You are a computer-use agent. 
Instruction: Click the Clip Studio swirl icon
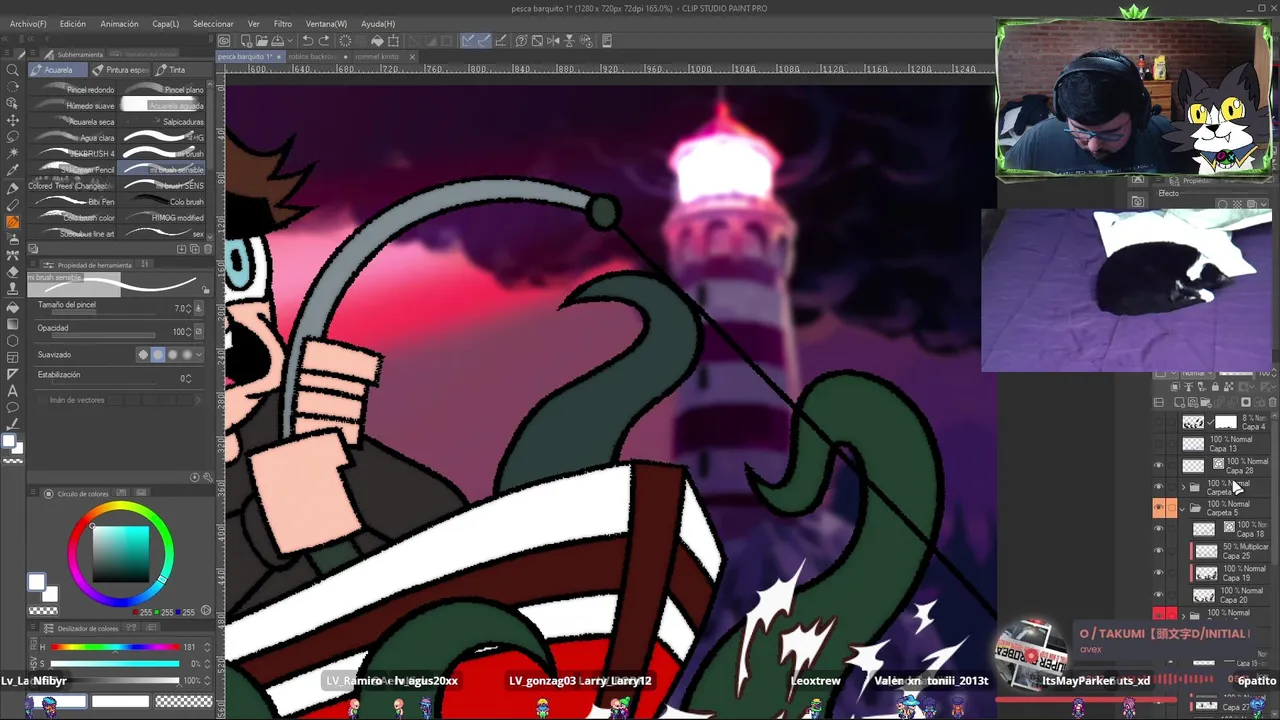click(x=225, y=41)
